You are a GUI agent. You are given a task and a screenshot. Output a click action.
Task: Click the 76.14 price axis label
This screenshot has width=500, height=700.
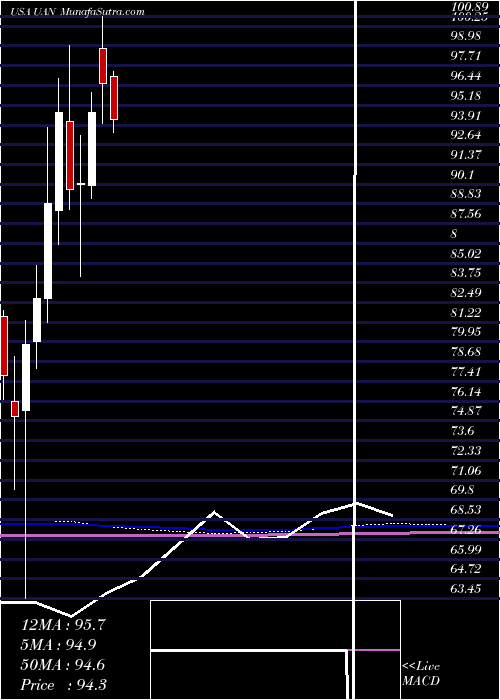tap(466, 391)
